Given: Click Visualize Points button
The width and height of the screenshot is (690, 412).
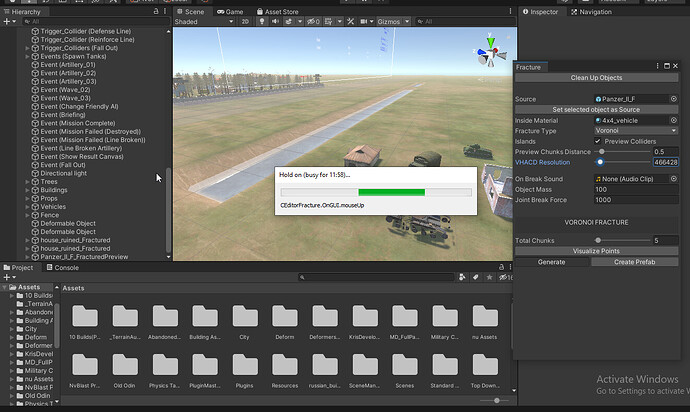Looking at the screenshot, I should pyautogui.click(x=596, y=251).
